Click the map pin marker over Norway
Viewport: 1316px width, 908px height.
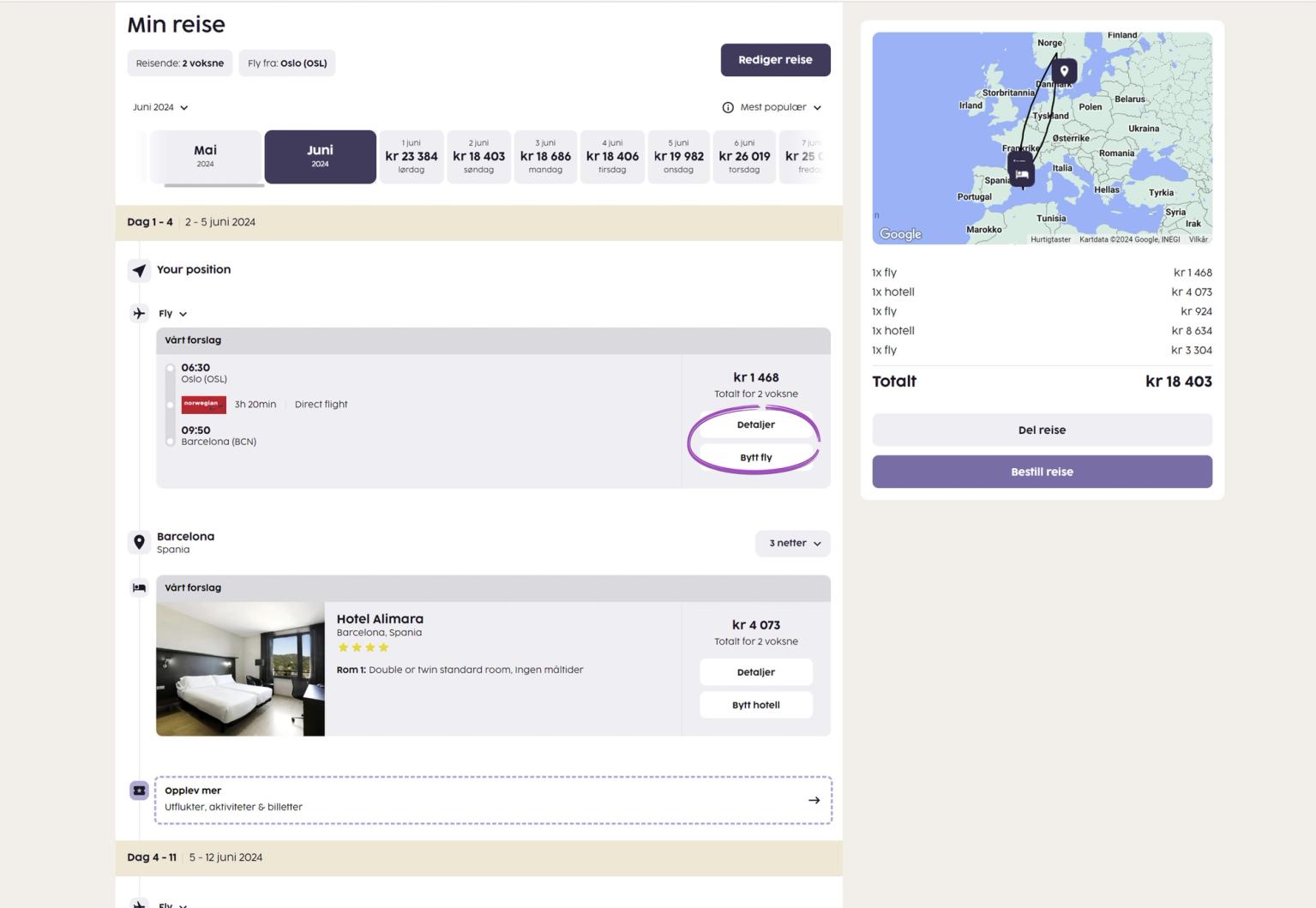[1064, 71]
